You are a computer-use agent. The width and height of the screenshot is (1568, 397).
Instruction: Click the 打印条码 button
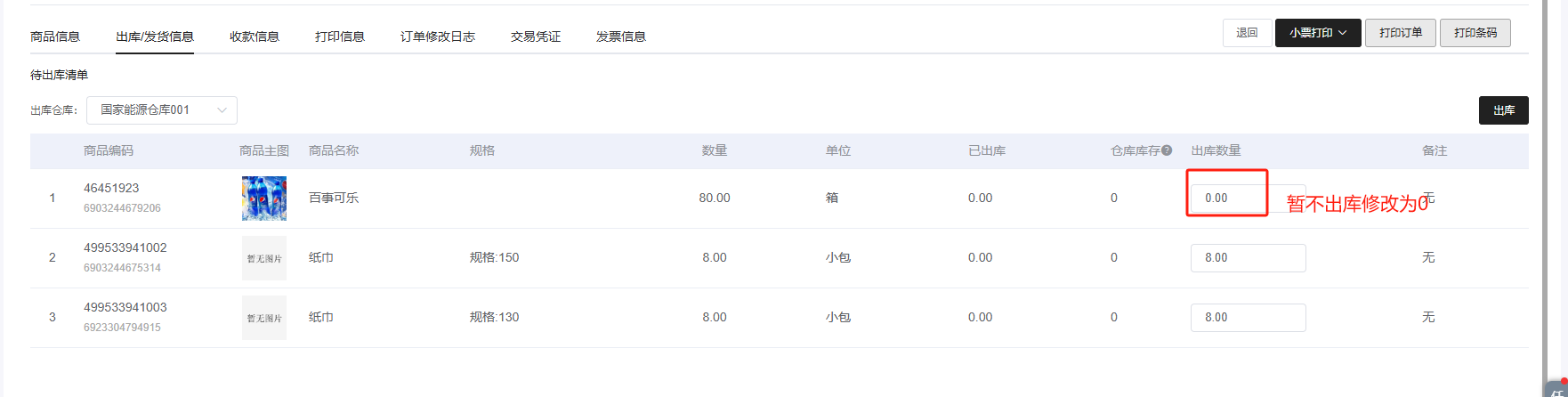tap(1475, 33)
